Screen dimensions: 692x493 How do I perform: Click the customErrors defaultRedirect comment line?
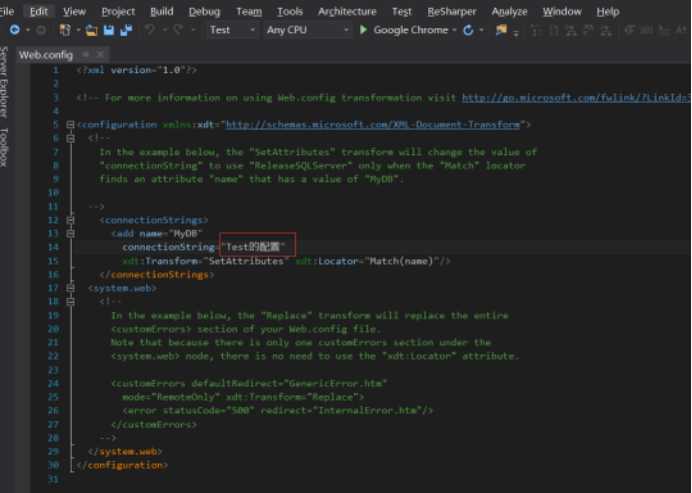coord(249,383)
